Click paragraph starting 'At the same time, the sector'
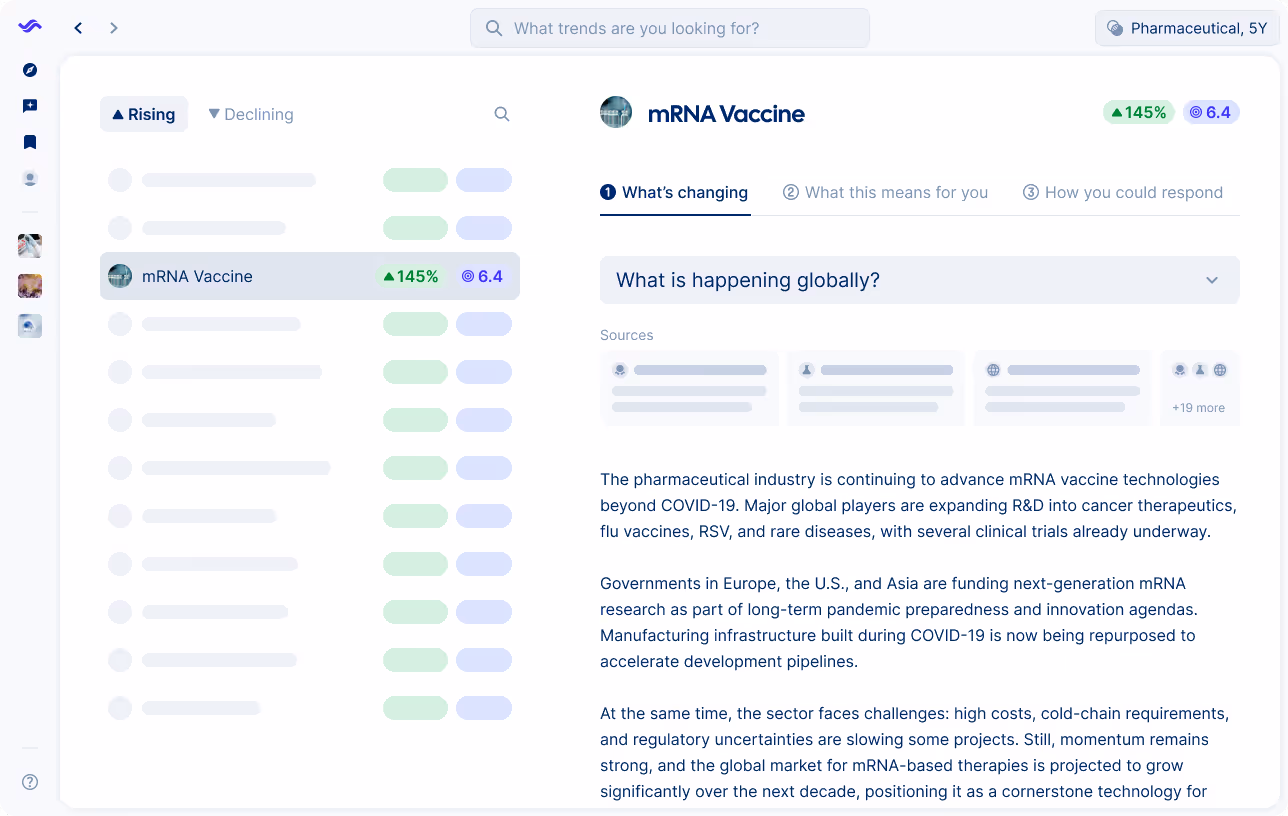The height and width of the screenshot is (816, 1288). click(x=914, y=753)
